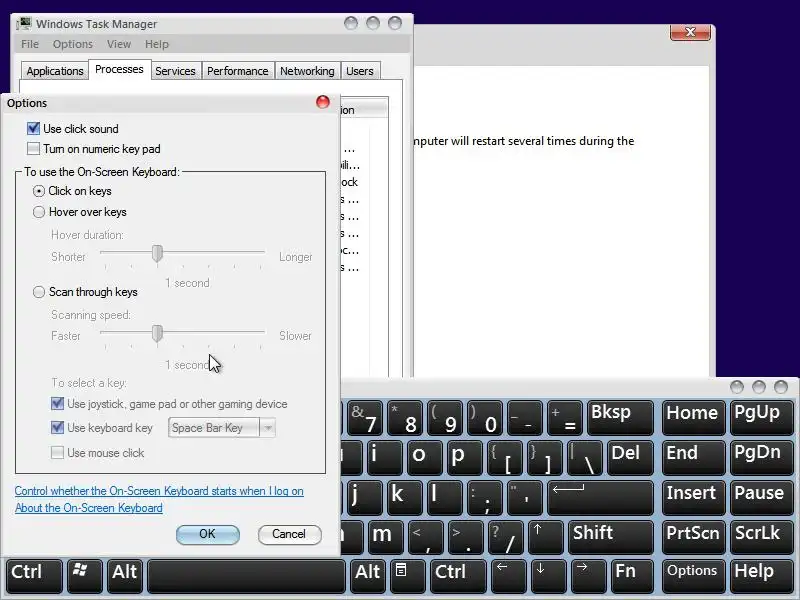Switch to Users tab

click(360, 71)
